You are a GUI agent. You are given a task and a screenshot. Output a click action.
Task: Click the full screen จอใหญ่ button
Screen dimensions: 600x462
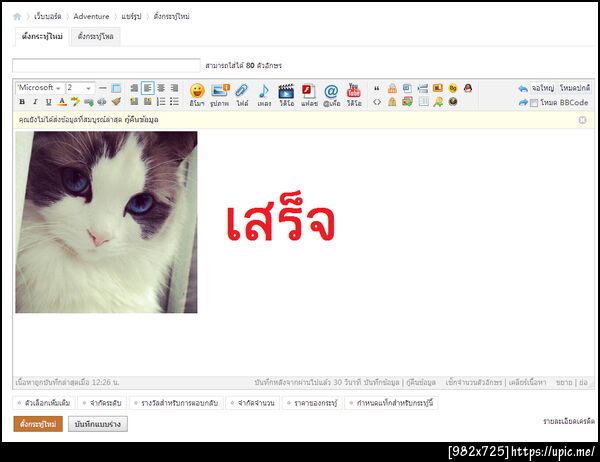pyautogui.click(x=543, y=88)
